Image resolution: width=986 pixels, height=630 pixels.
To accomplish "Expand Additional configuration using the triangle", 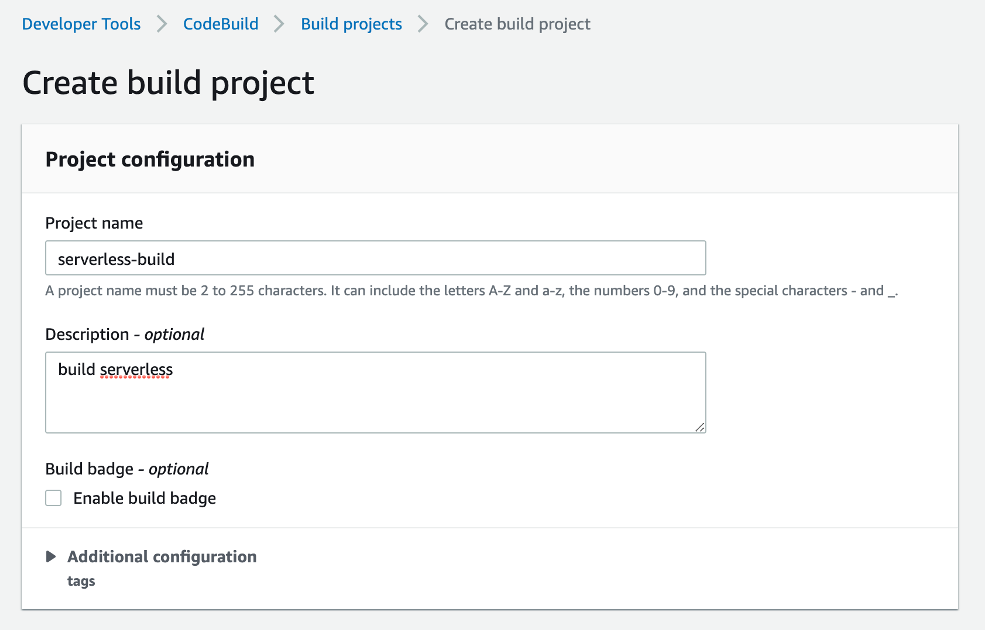I will (51, 557).
